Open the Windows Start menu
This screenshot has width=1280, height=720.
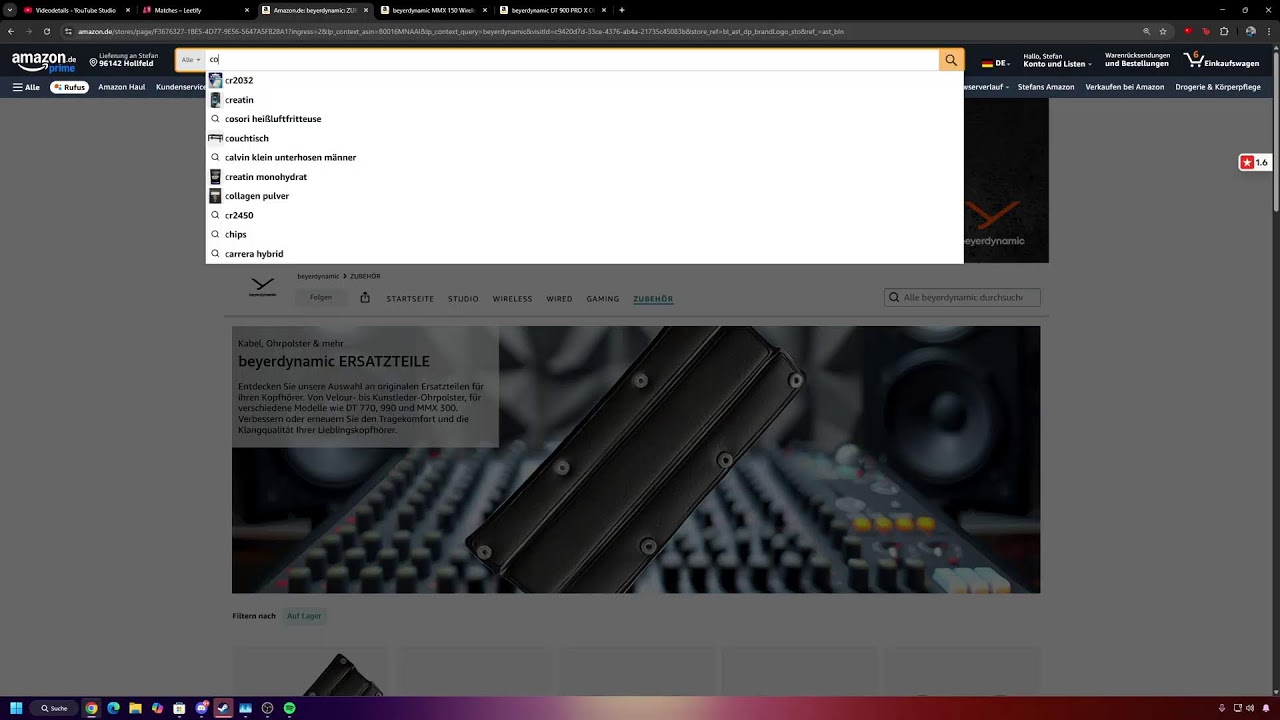(x=16, y=708)
